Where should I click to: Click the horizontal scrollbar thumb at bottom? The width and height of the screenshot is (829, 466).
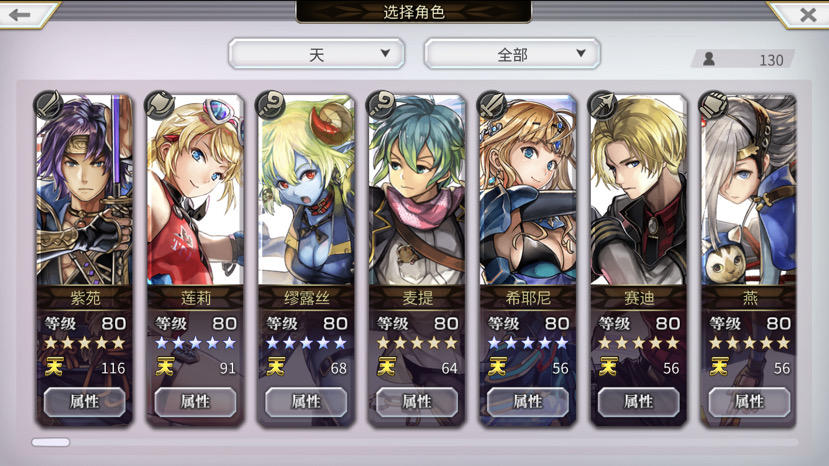(x=51, y=442)
